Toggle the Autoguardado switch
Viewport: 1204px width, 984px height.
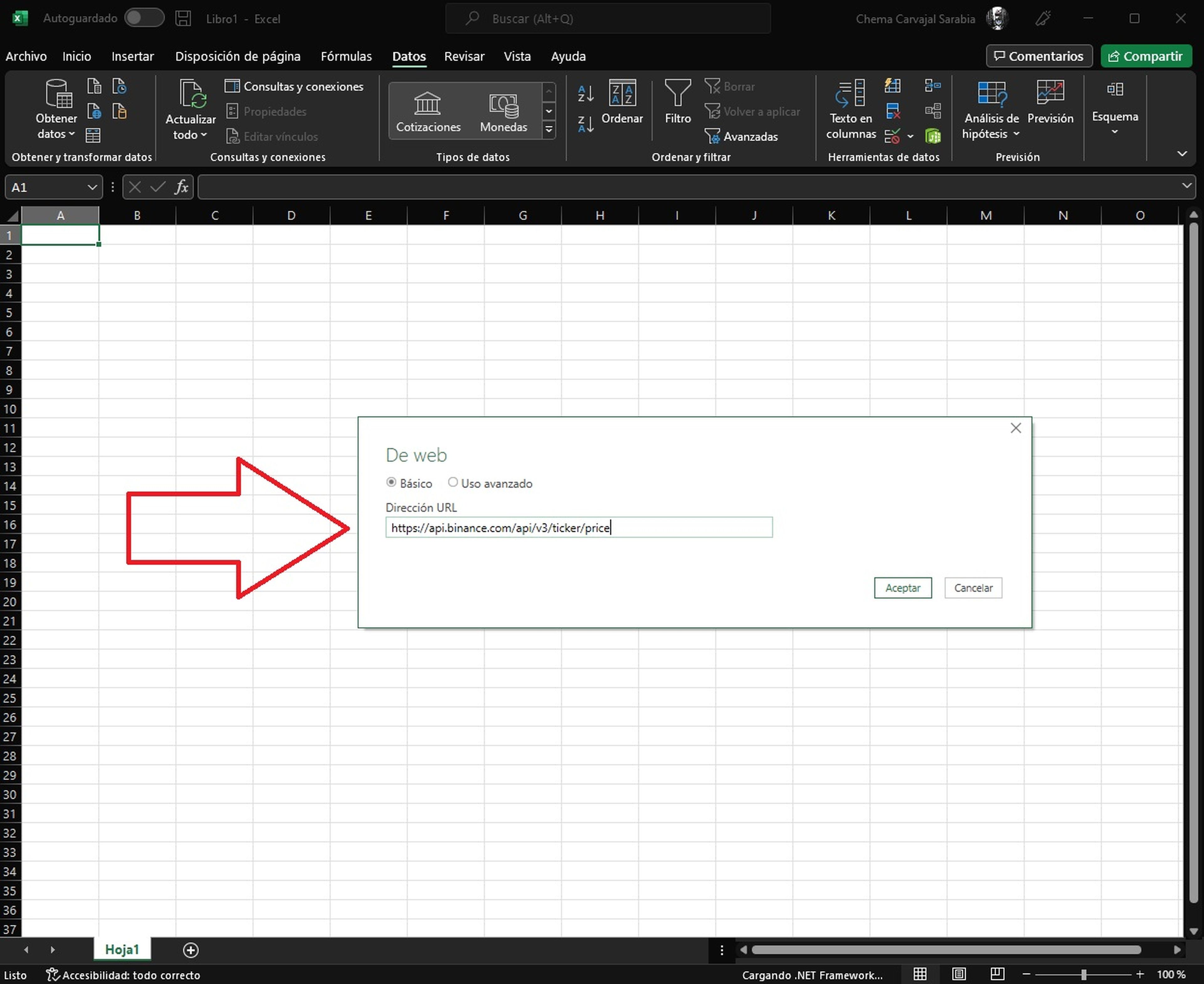point(145,18)
